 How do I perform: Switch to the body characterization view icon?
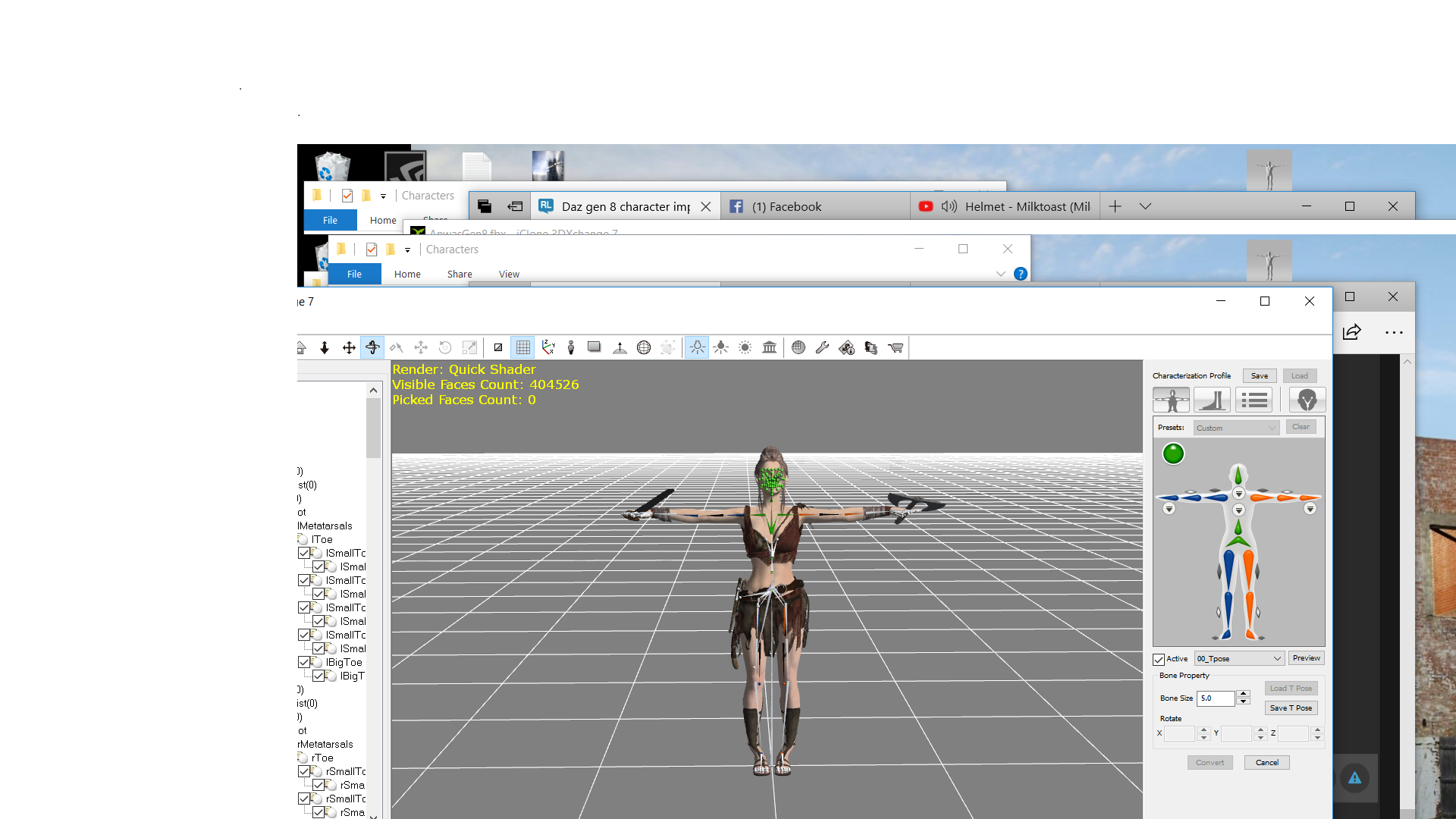point(1171,400)
